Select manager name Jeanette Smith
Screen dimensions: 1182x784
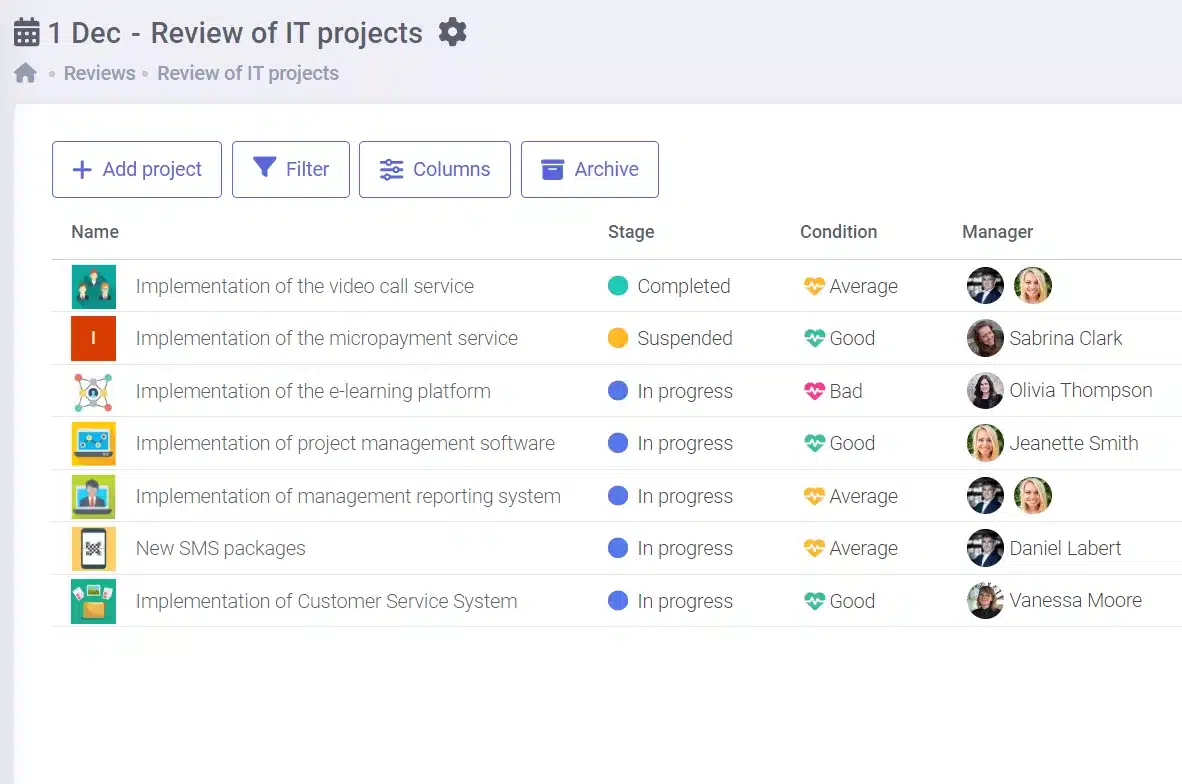point(1074,443)
